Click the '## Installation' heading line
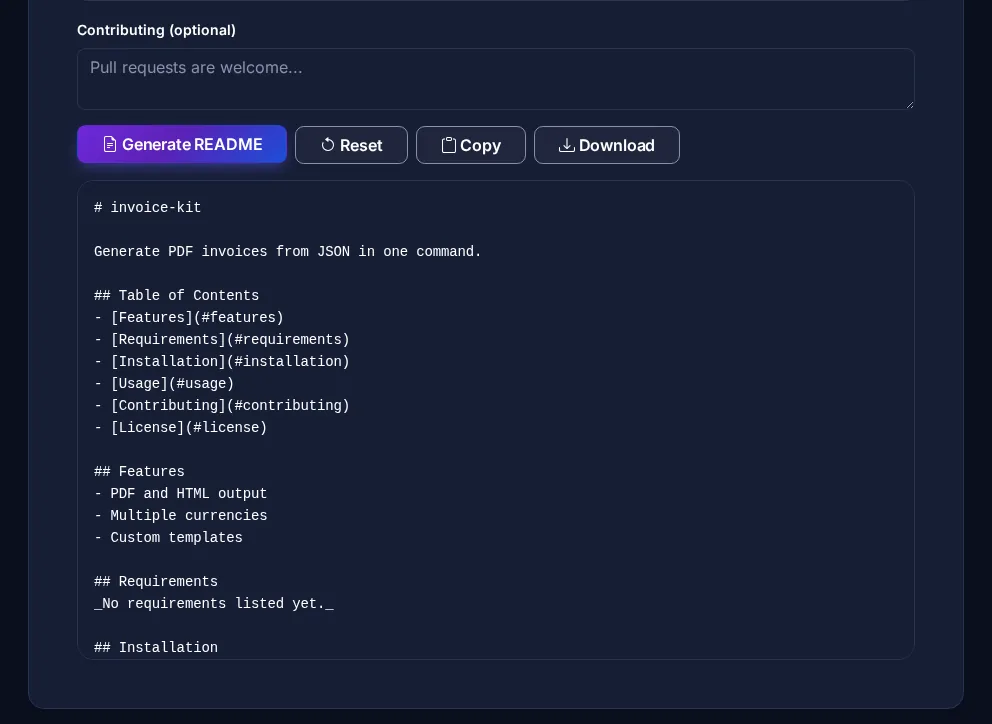992x724 pixels. coord(156,647)
